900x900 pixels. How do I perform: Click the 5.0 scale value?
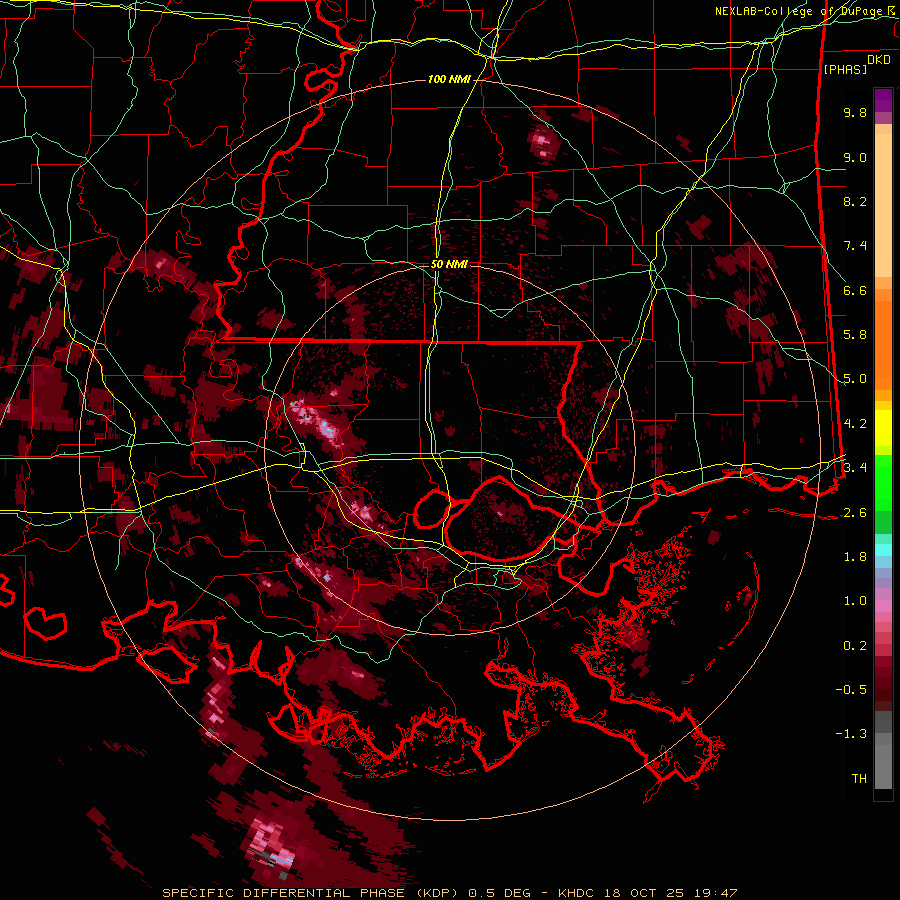(x=855, y=379)
